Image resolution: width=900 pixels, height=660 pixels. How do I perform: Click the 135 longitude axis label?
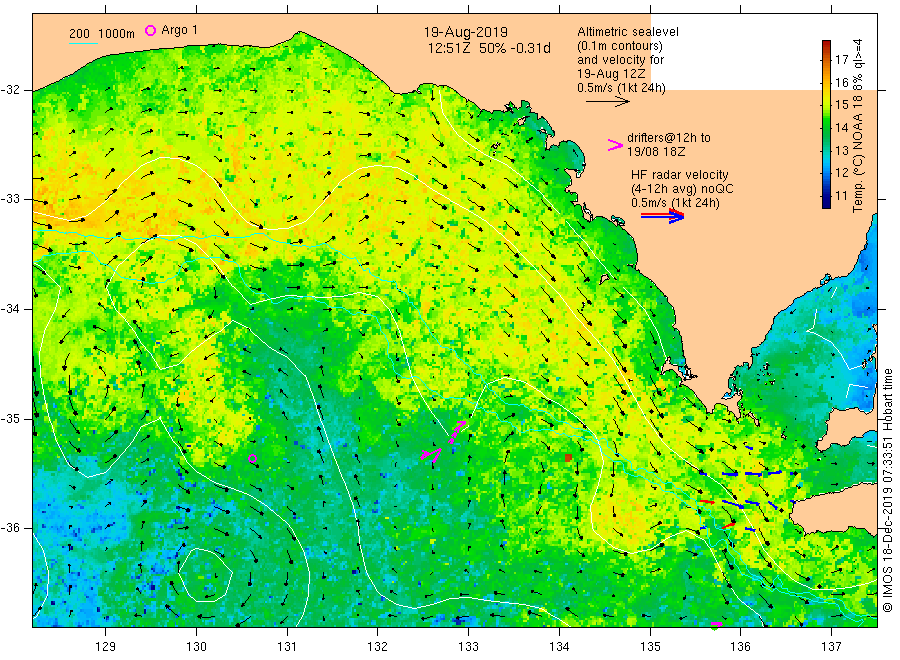[650, 647]
